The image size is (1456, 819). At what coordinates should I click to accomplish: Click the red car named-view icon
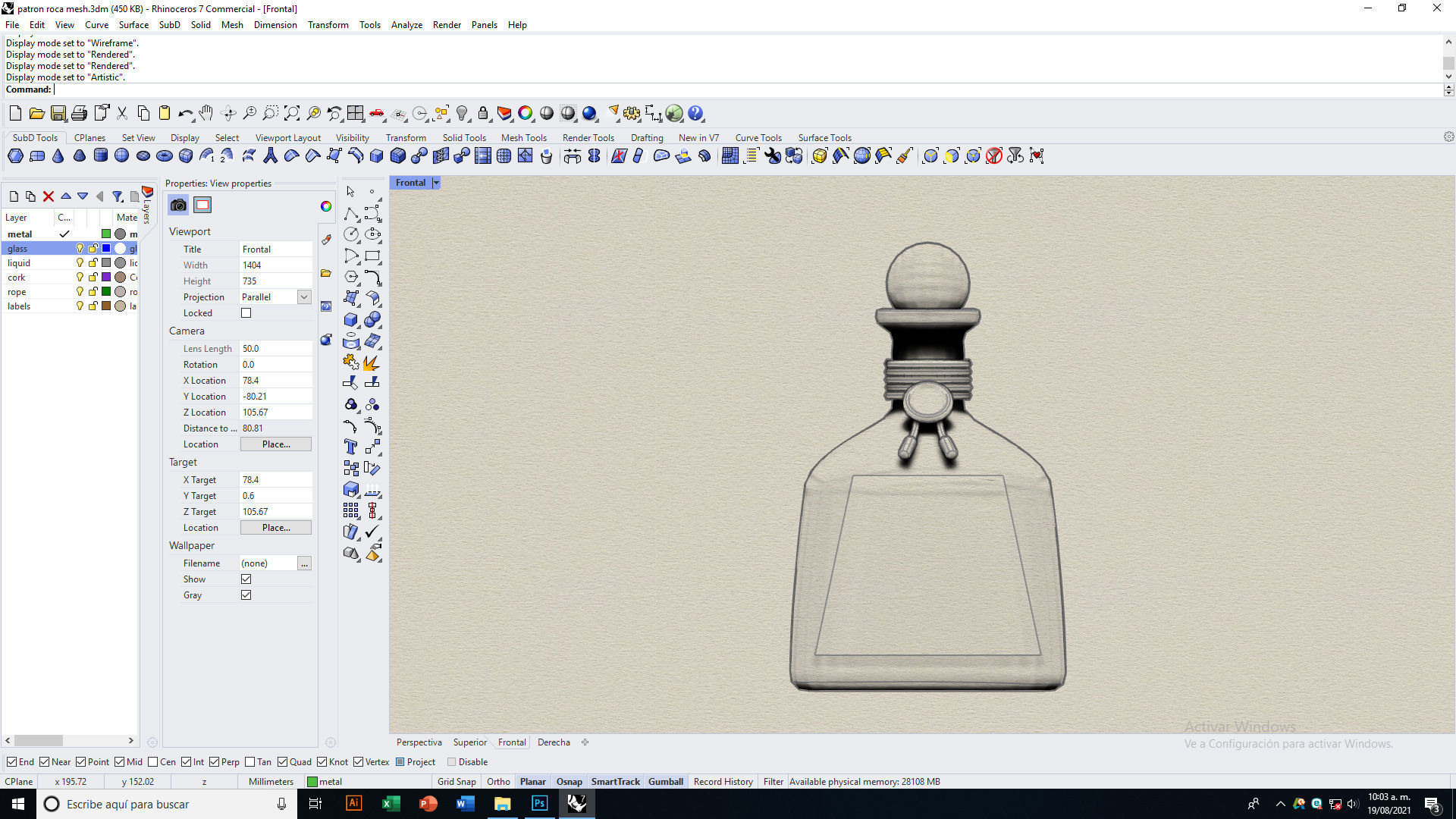(376, 114)
